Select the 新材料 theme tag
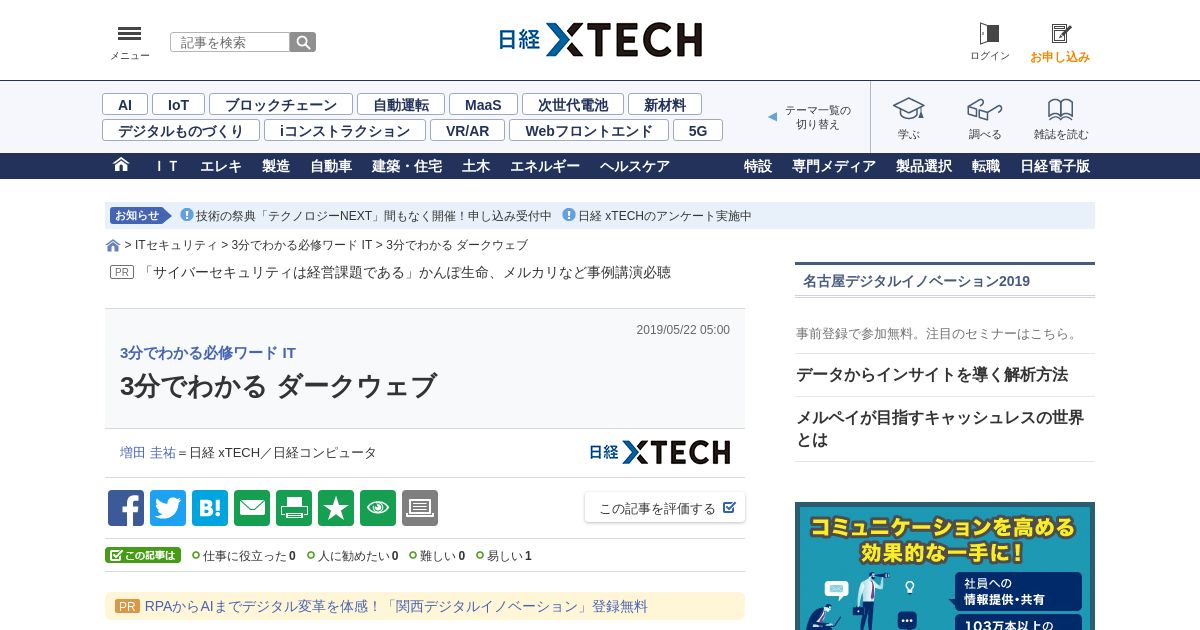Screen dimensions: 1200x630 coord(665,104)
